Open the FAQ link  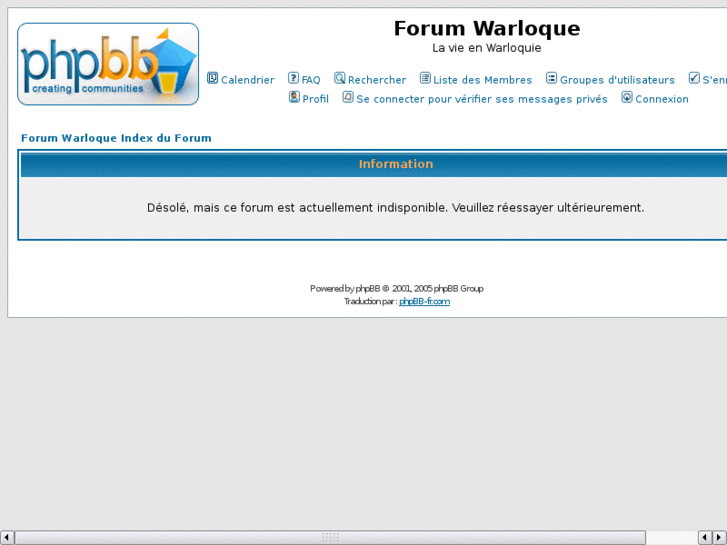tap(311, 80)
